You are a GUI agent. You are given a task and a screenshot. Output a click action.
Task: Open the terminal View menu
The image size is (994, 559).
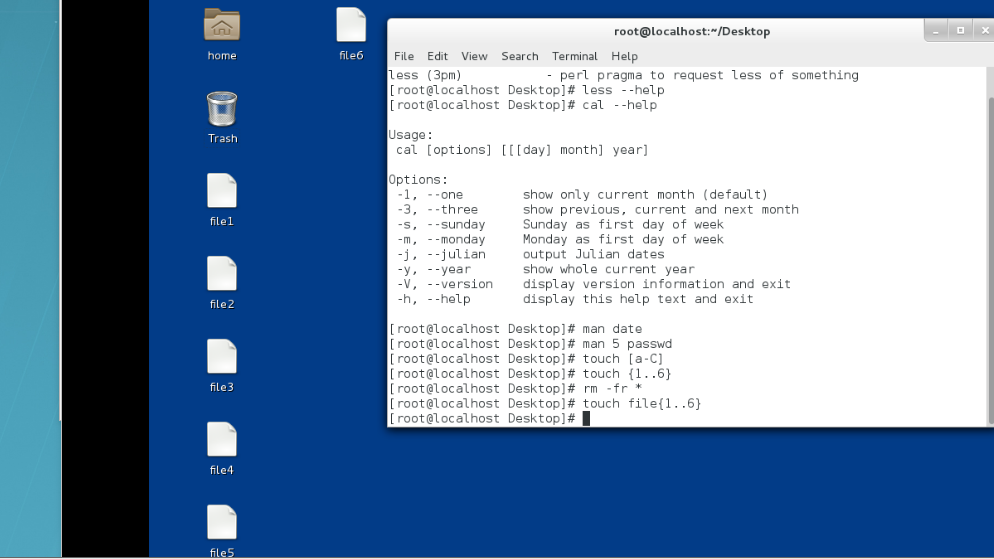click(x=474, y=56)
